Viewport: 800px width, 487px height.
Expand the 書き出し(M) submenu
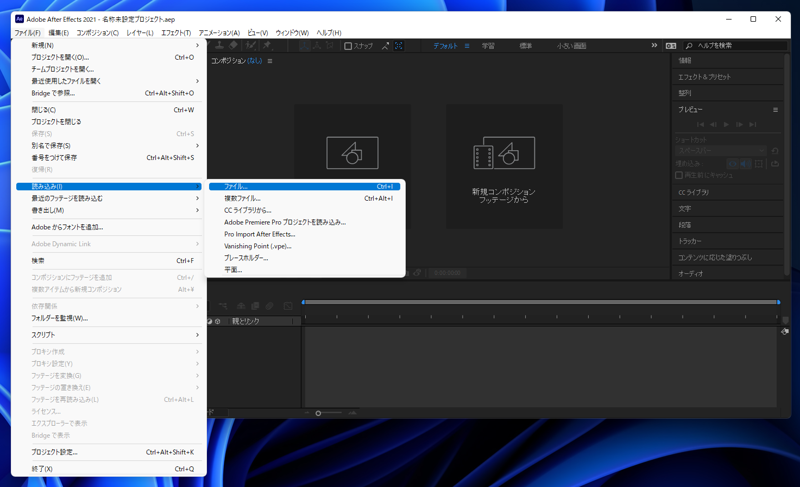point(197,210)
